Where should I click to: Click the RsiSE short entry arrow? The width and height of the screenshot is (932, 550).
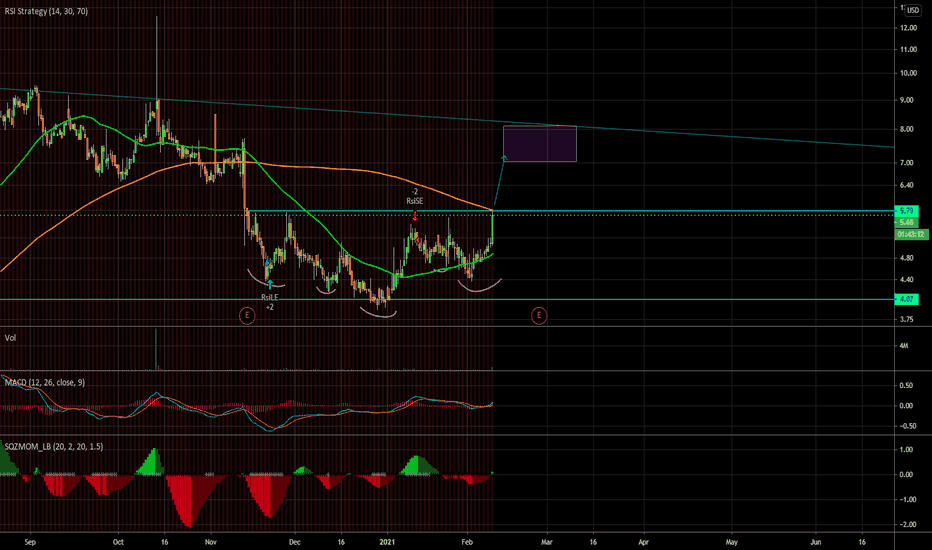(415, 216)
